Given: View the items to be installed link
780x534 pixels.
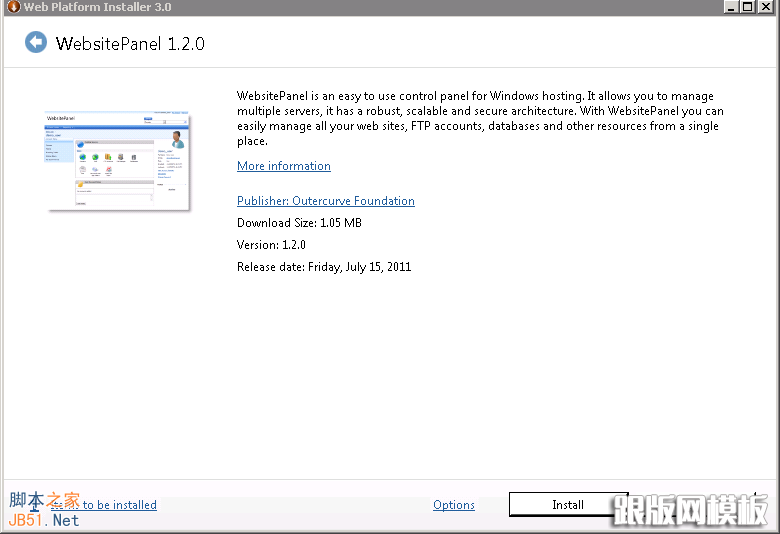Looking at the screenshot, I should 103,505.
